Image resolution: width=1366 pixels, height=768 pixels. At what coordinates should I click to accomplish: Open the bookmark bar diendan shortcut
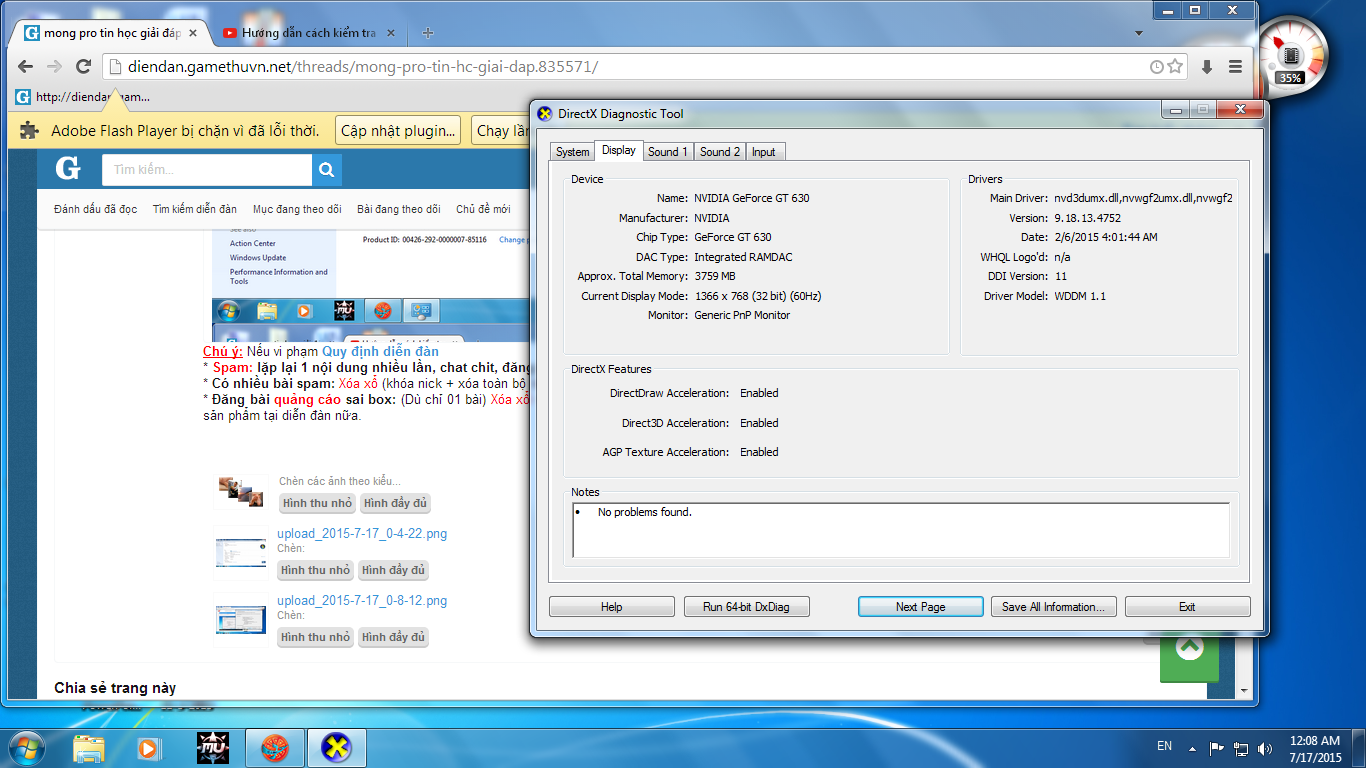click(84, 97)
